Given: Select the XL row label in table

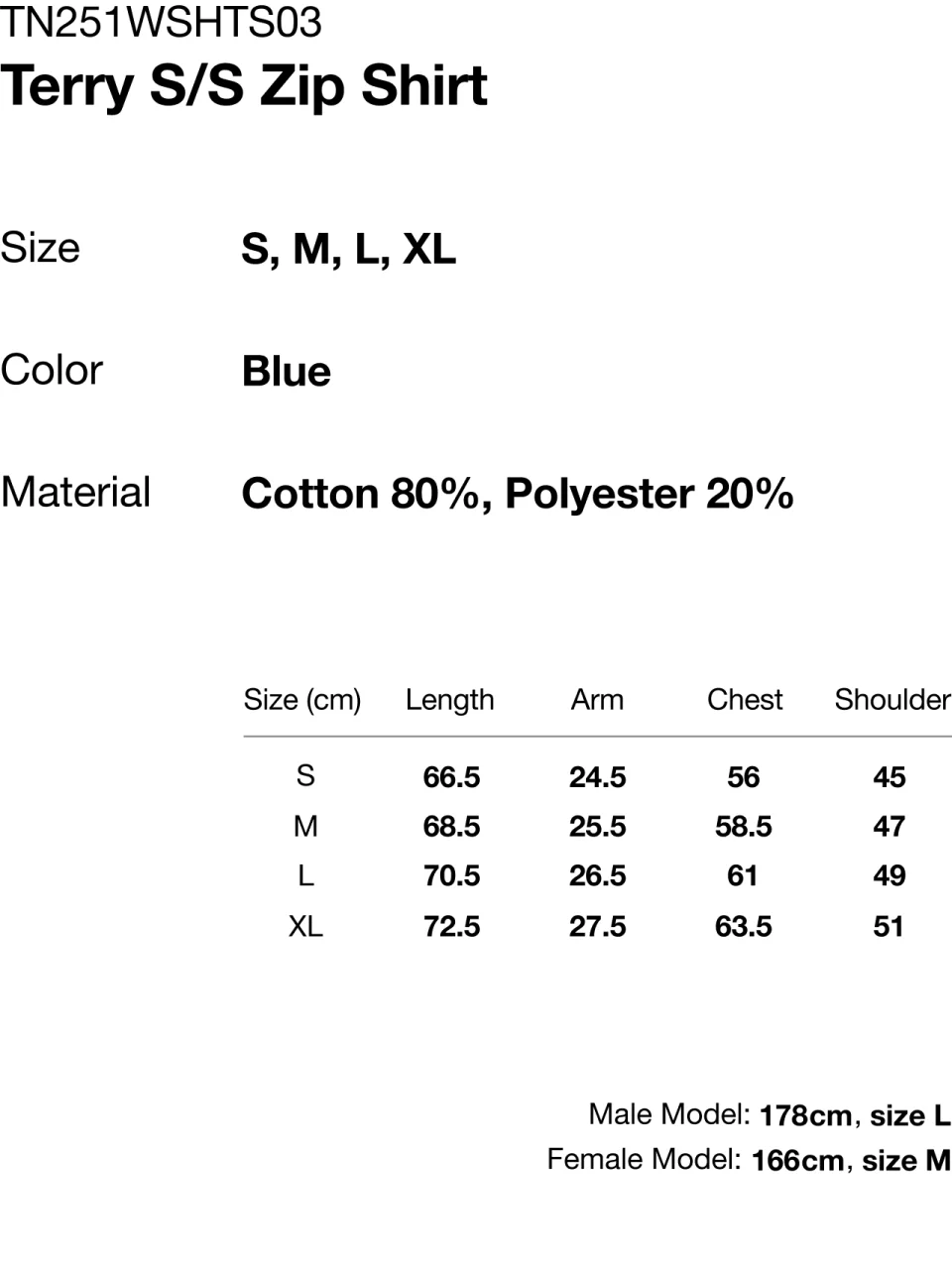Looking at the screenshot, I should pyautogui.click(x=305, y=926).
